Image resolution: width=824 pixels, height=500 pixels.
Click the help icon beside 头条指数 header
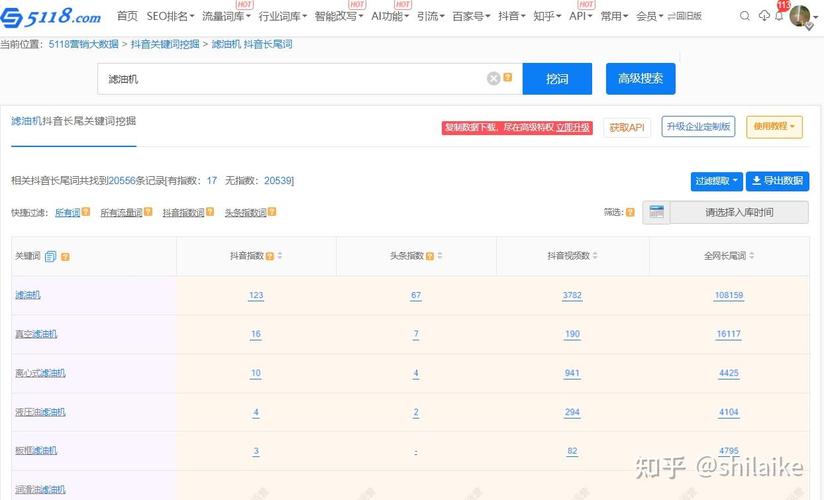[430, 256]
